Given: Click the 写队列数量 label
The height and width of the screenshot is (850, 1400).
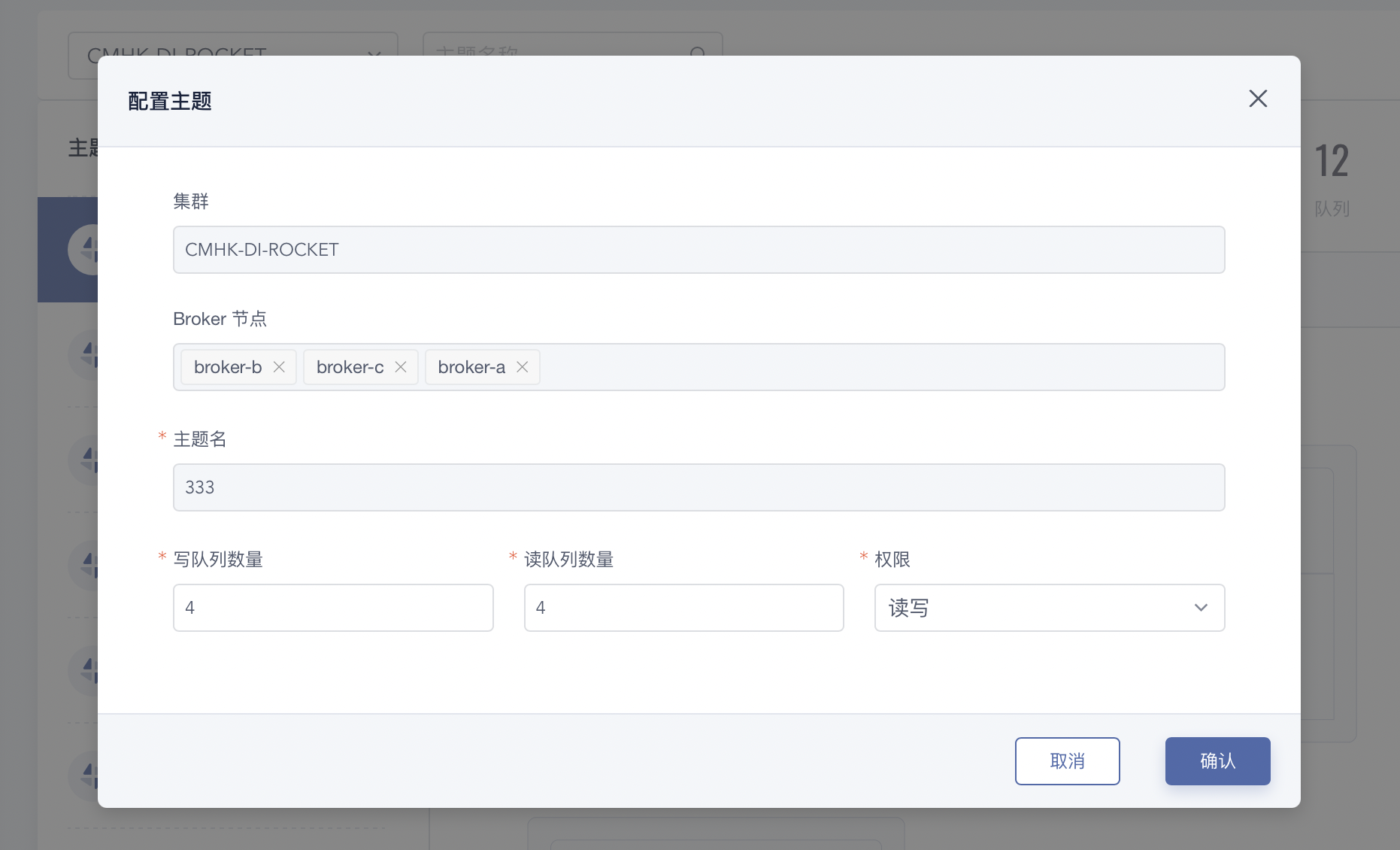Looking at the screenshot, I should coord(218,560).
